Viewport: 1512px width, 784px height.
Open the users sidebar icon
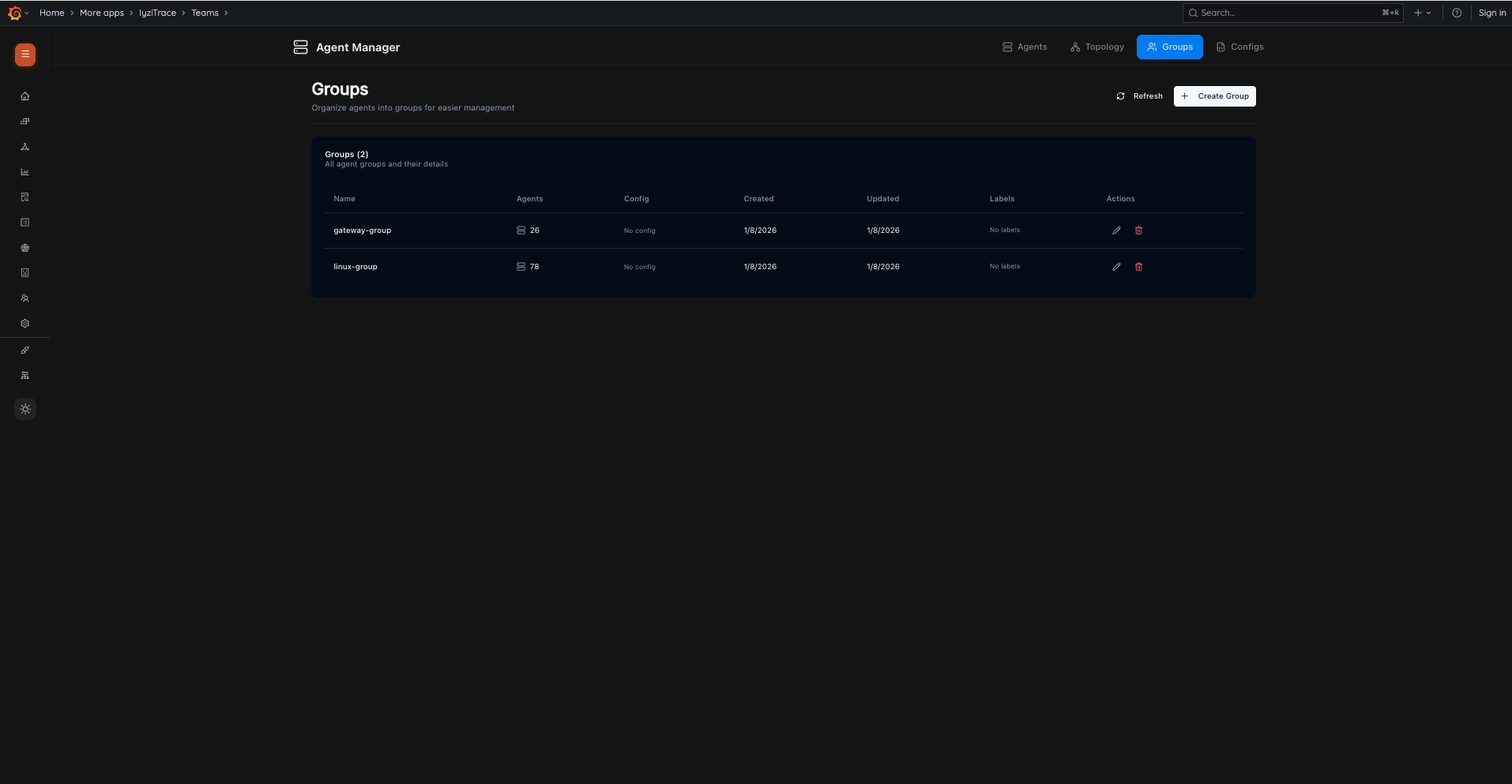pos(25,298)
